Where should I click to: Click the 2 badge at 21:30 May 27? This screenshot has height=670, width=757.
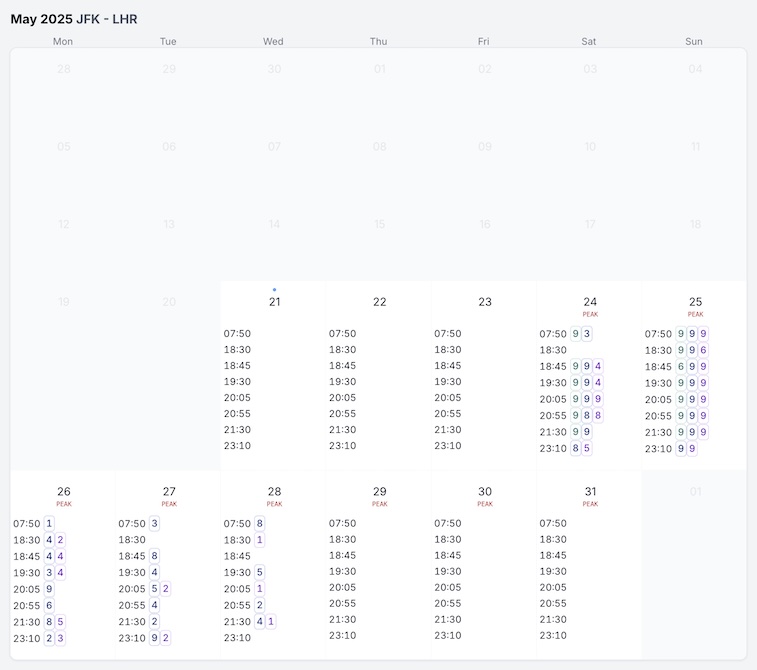pos(154,621)
